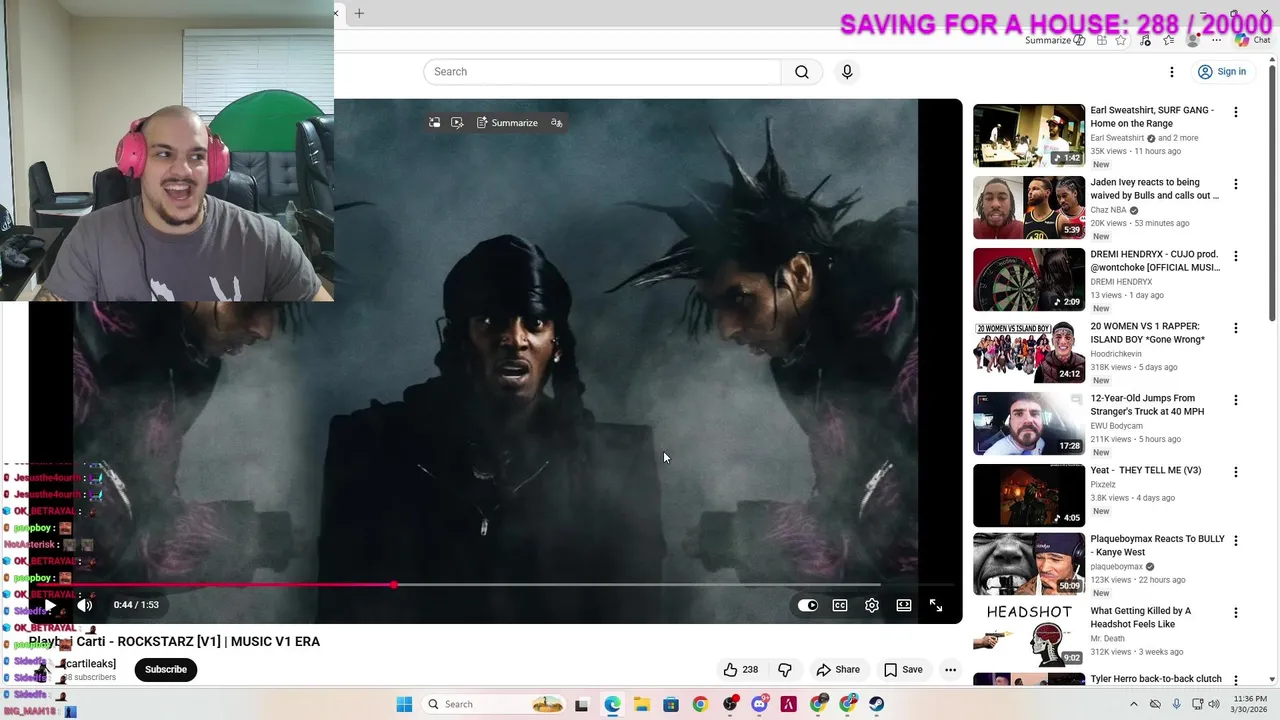The height and width of the screenshot is (720, 1280).
Task: Open picture-in-picture from the video overlay toolbar
Action: point(434,123)
